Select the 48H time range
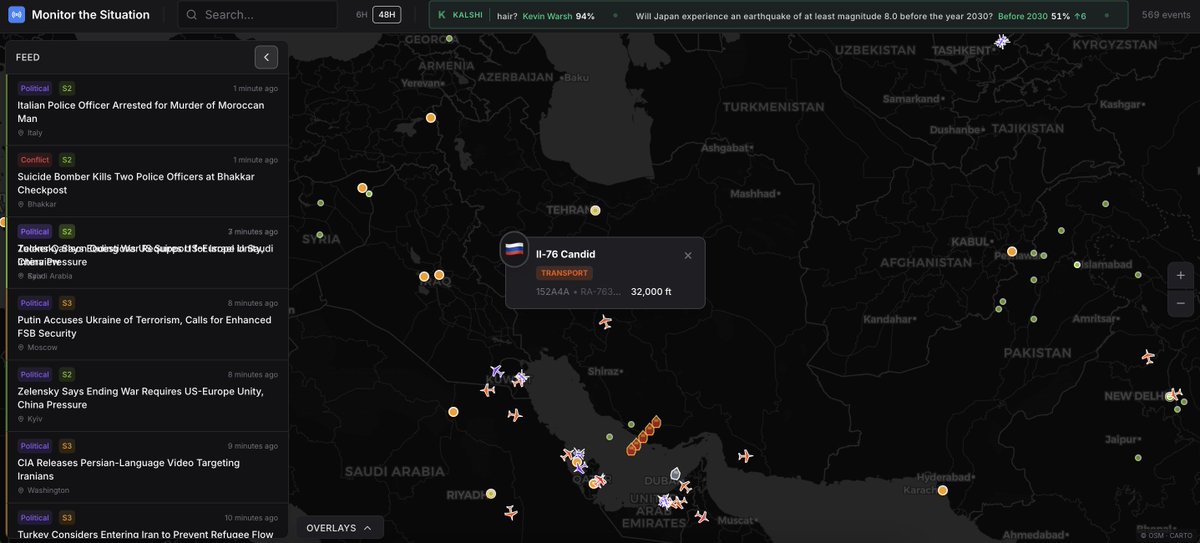Screen dimensions: 1200x543 point(386,15)
